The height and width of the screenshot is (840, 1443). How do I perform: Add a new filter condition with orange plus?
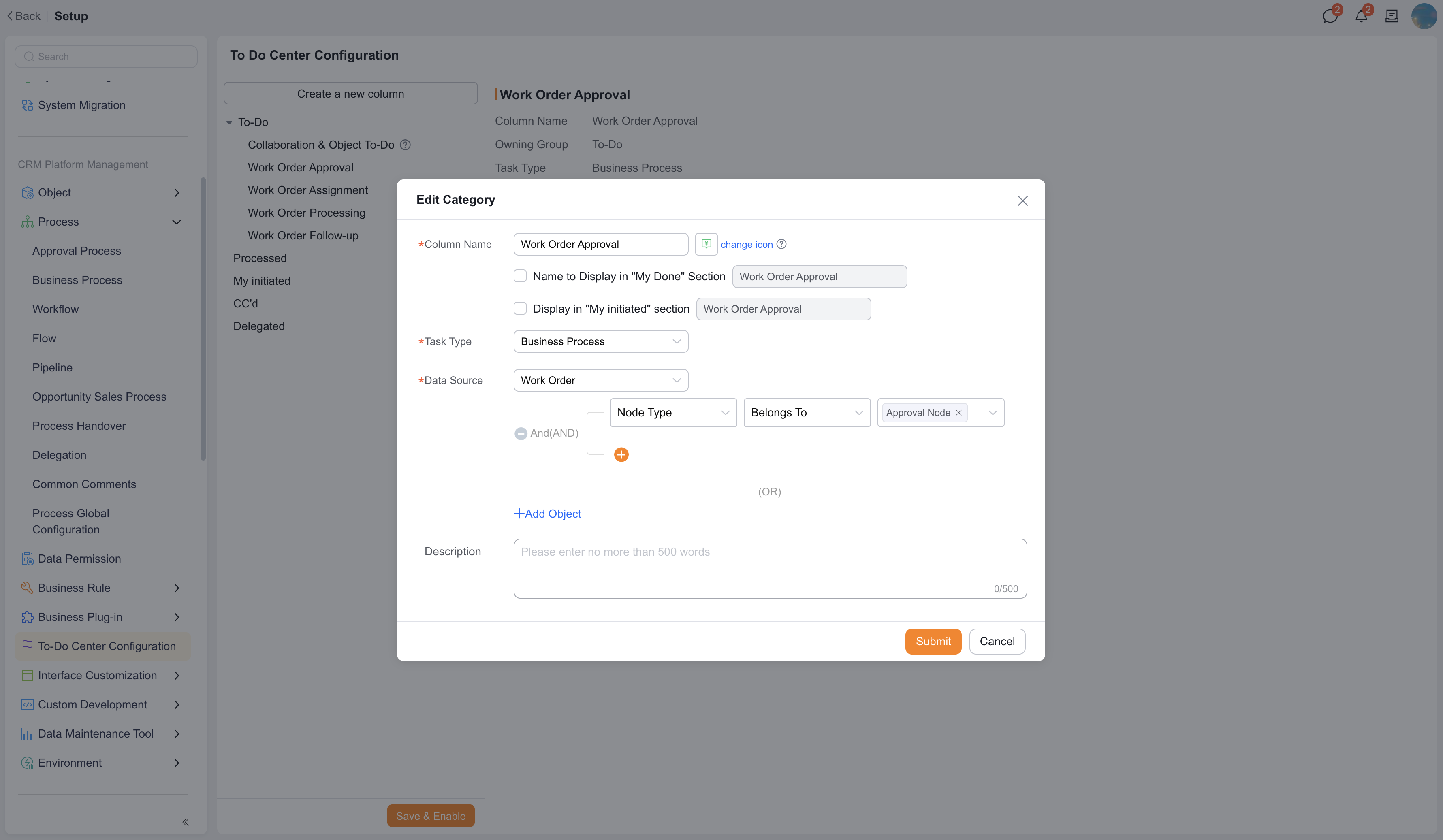tap(621, 455)
